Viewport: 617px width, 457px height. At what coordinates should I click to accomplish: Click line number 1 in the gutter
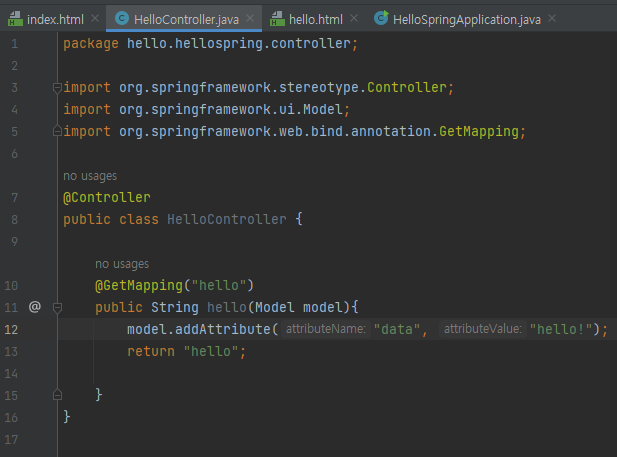tap(15, 43)
